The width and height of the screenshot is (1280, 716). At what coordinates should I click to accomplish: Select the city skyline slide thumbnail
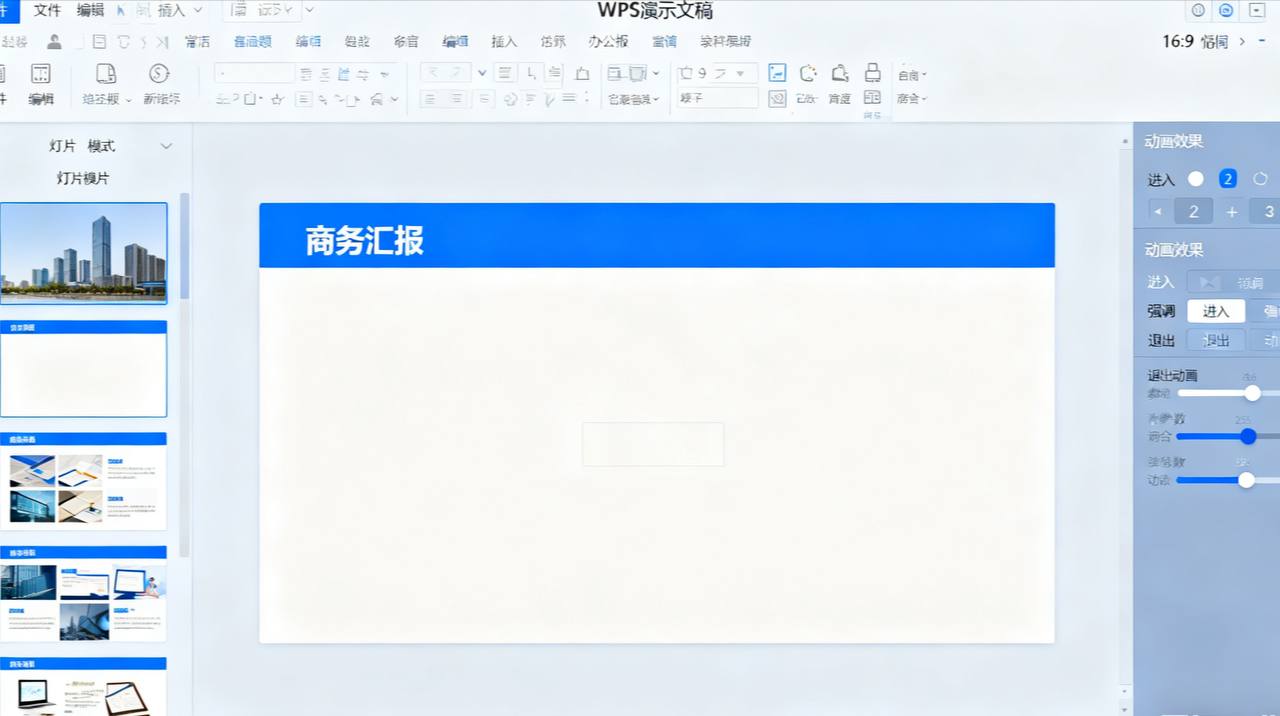(x=84, y=252)
